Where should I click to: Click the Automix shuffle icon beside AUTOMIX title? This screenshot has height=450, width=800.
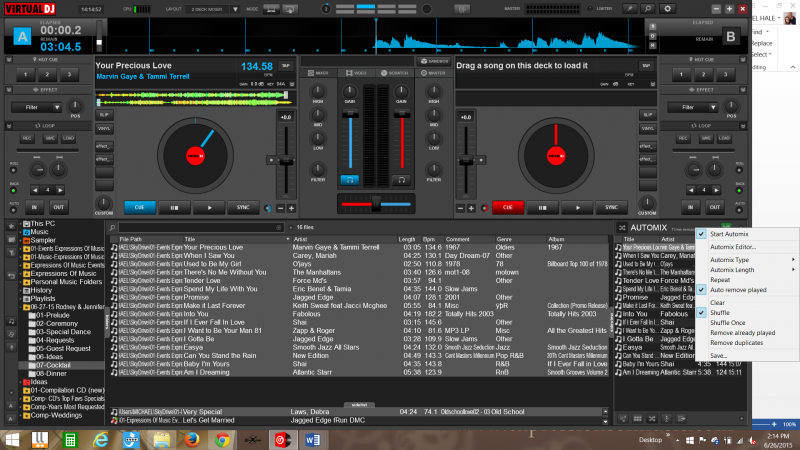pos(621,228)
